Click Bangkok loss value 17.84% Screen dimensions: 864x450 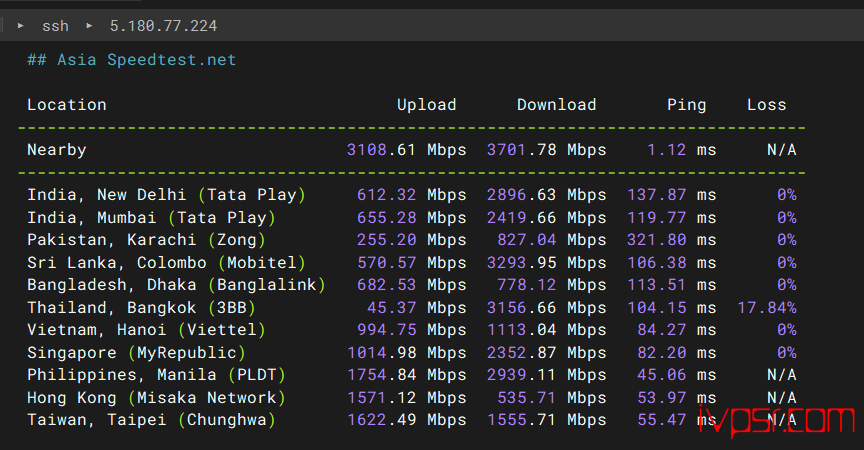click(x=766, y=307)
